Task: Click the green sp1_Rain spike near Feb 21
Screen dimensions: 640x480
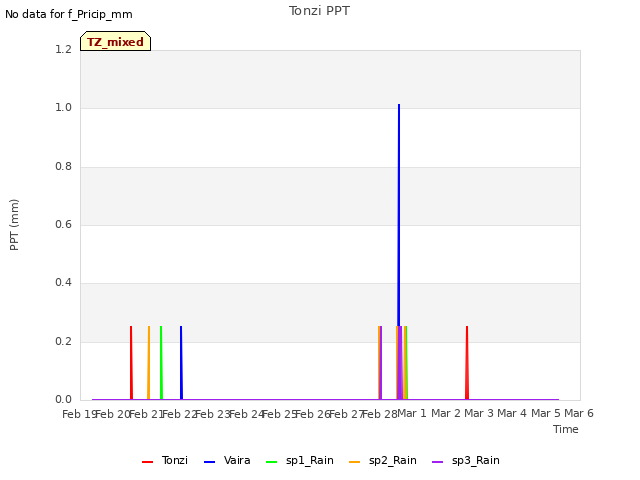Action: [161, 363]
